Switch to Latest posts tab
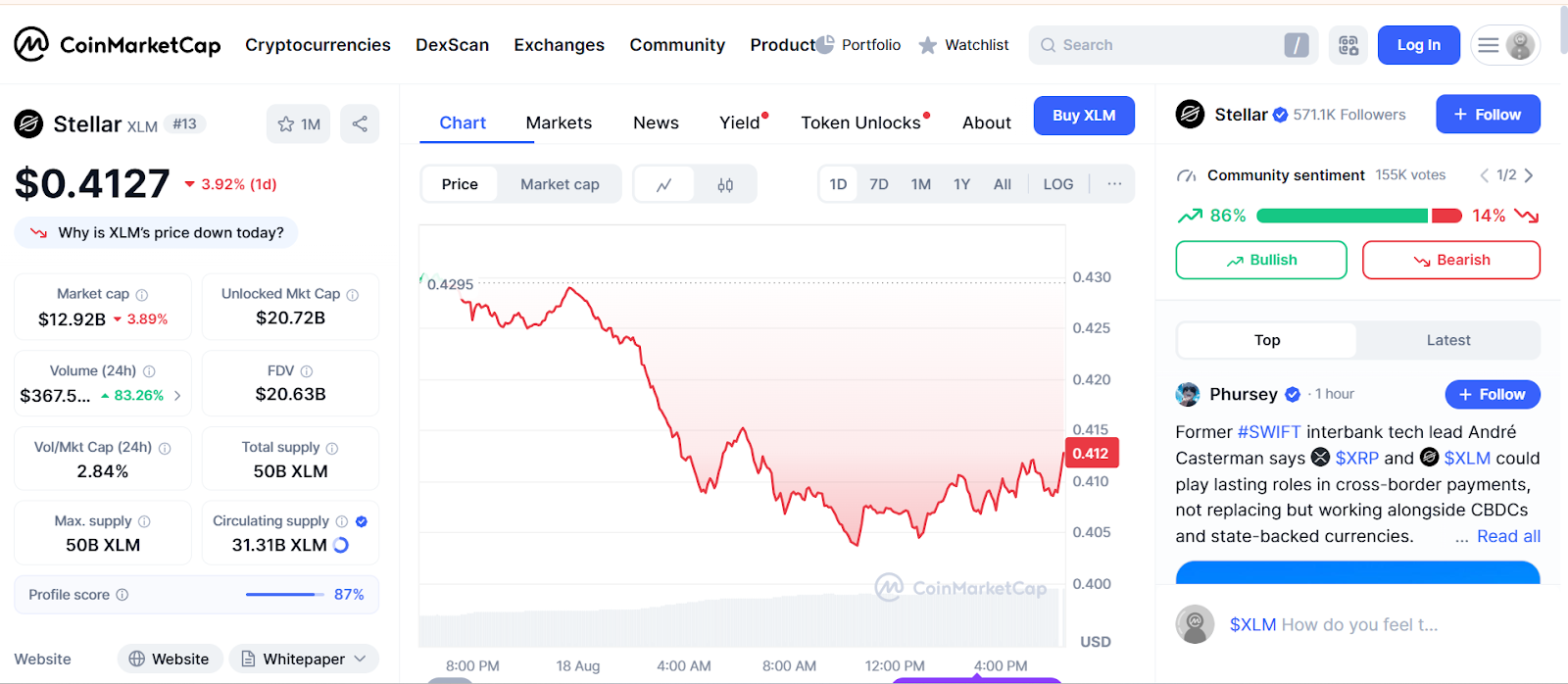This screenshot has height=684, width=1568. point(1448,340)
